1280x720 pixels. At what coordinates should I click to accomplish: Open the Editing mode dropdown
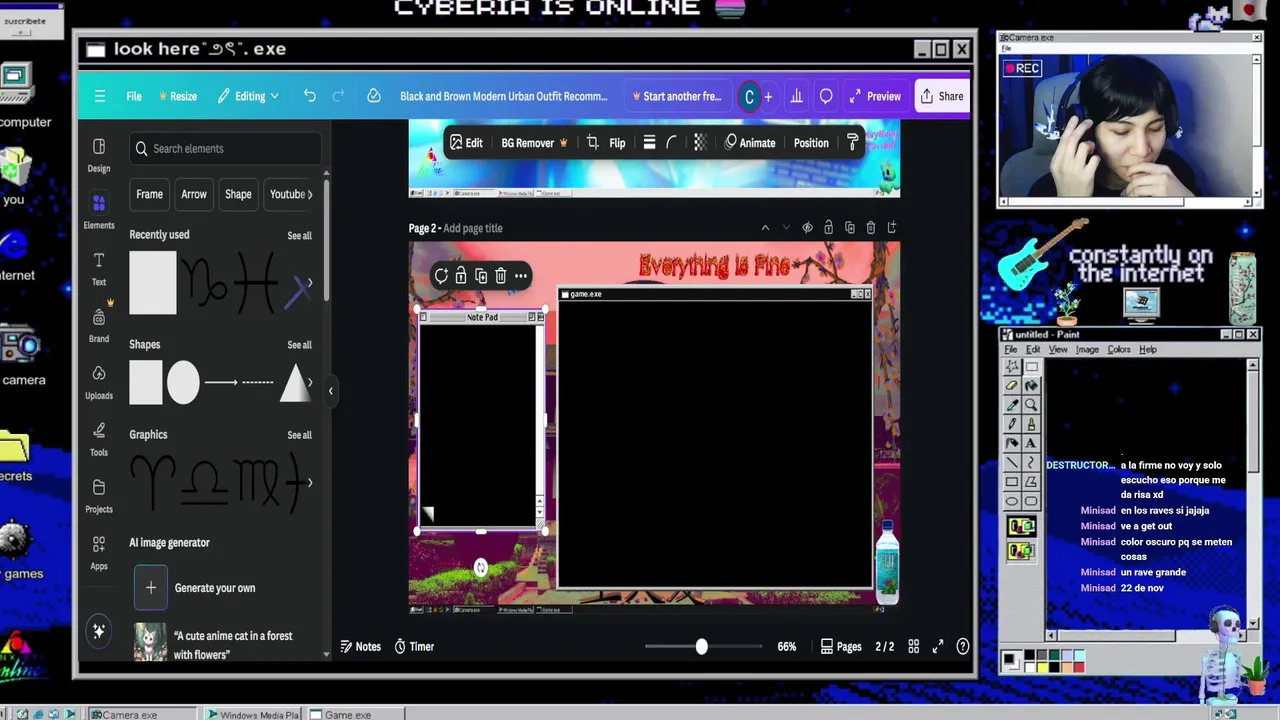coord(248,96)
